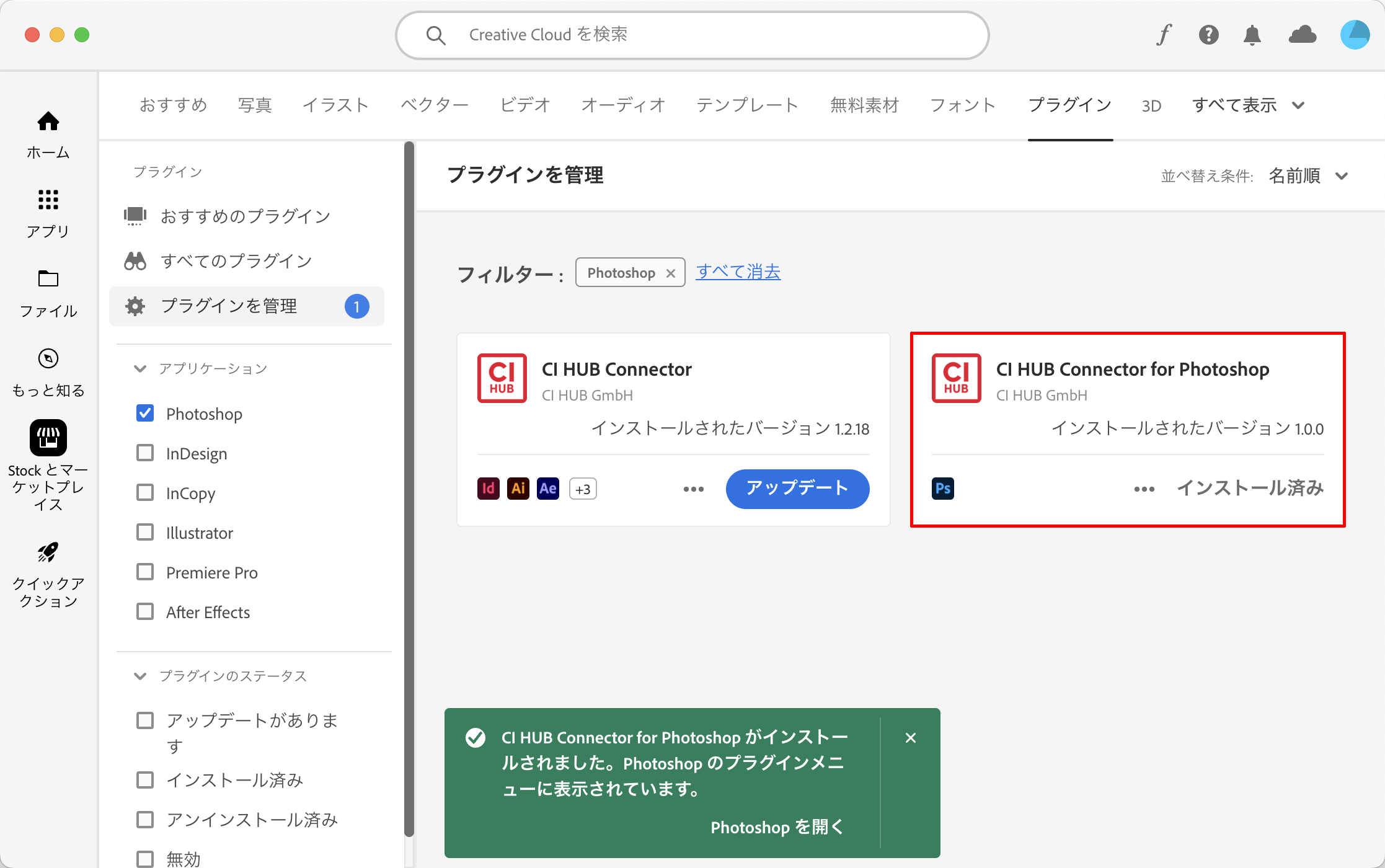Viewport: 1385px width, 868px height.
Task: Click the Creative Cloud を検索 search field
Action: [x=692, y=35]
